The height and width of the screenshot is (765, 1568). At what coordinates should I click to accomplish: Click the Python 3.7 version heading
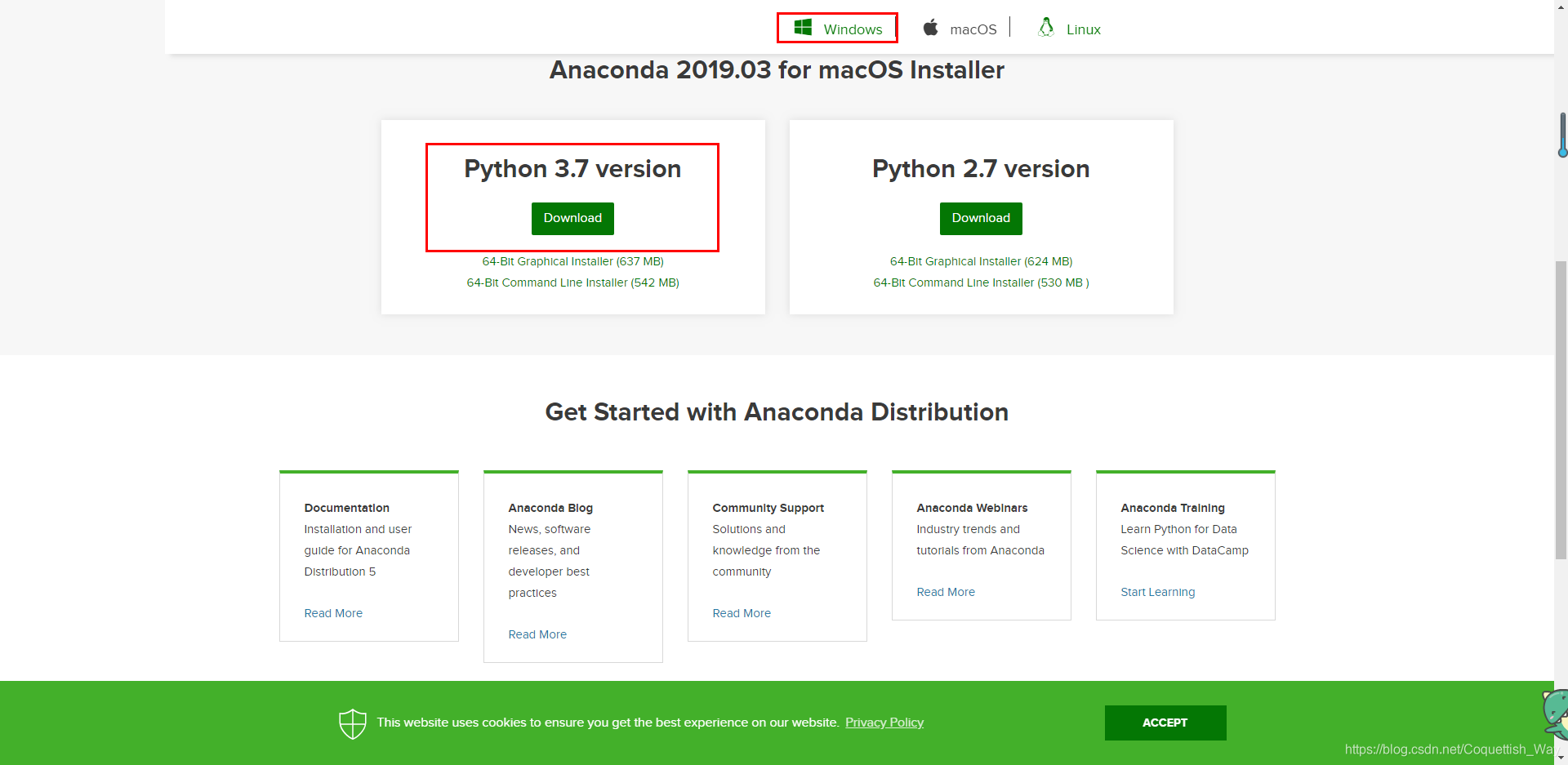point(572,169)
